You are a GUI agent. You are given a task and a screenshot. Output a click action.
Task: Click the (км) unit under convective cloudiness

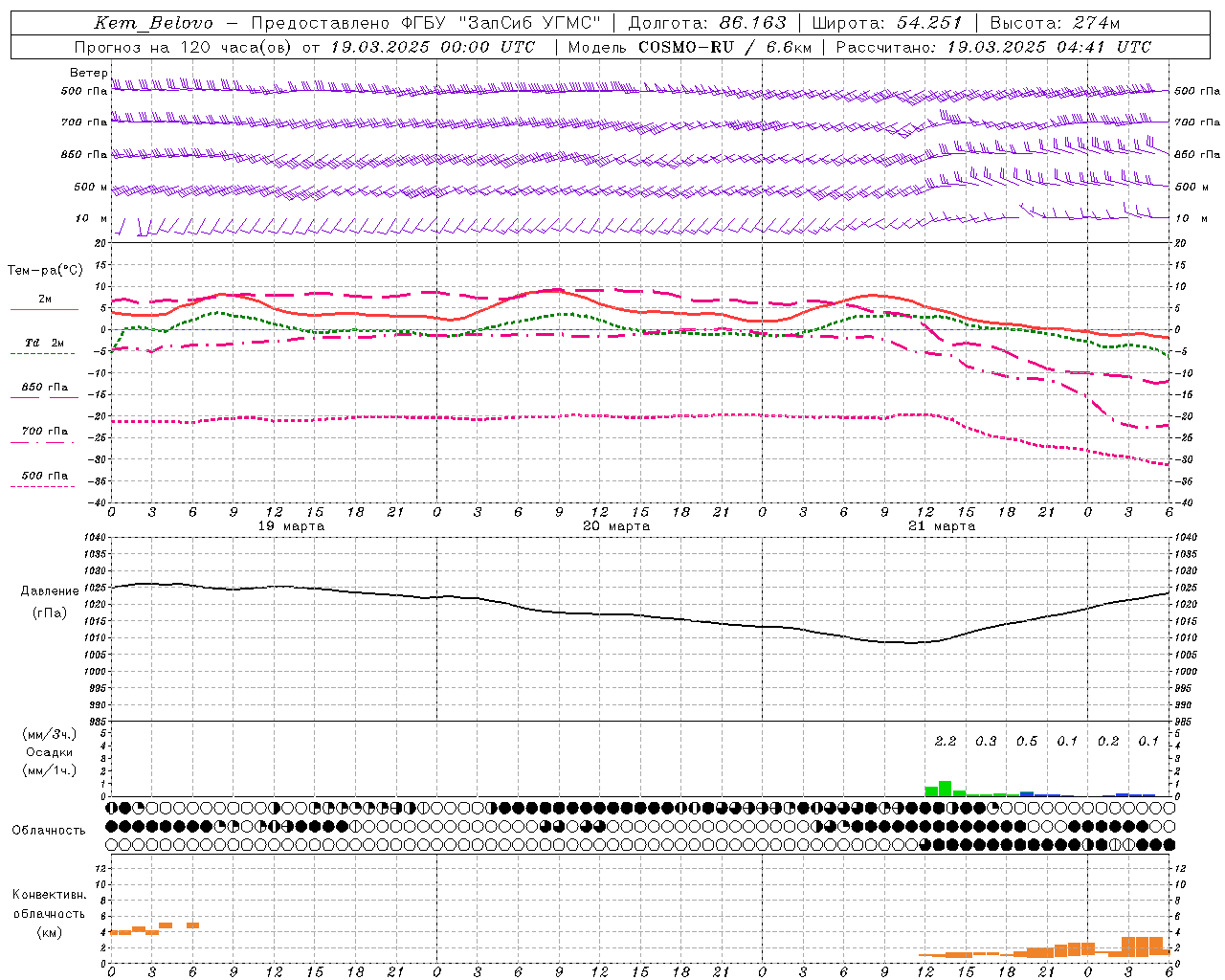(50, 932)
